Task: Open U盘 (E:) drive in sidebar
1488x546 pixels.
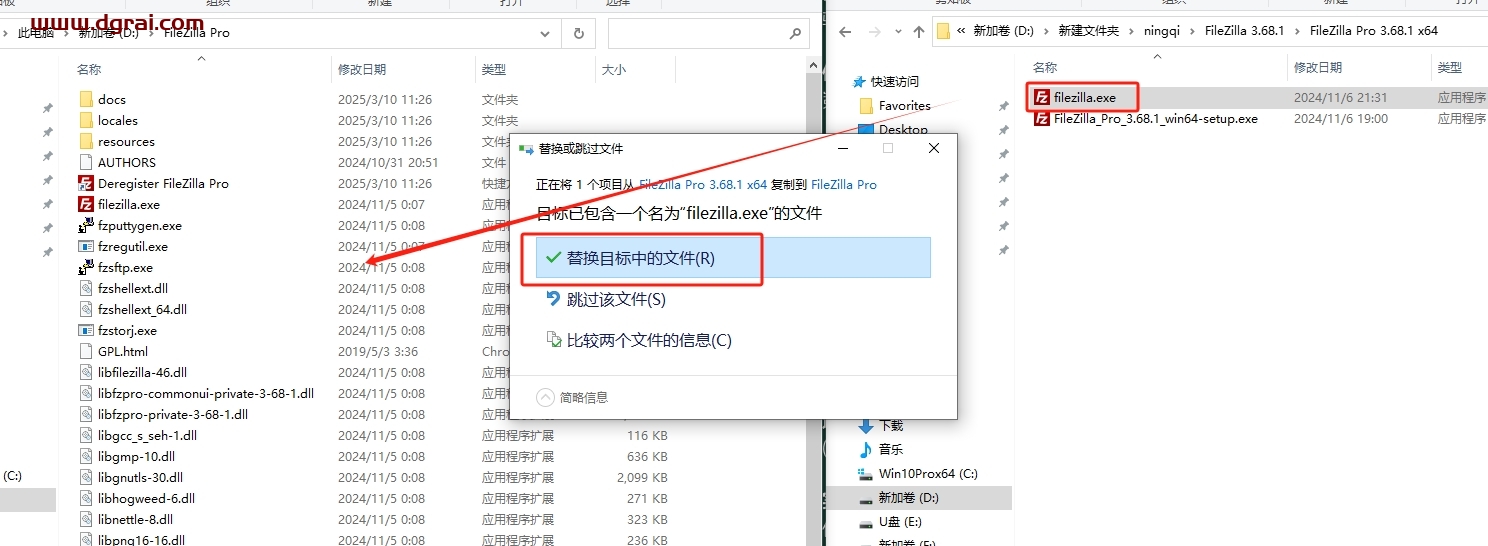Action: tap(900, 522)
